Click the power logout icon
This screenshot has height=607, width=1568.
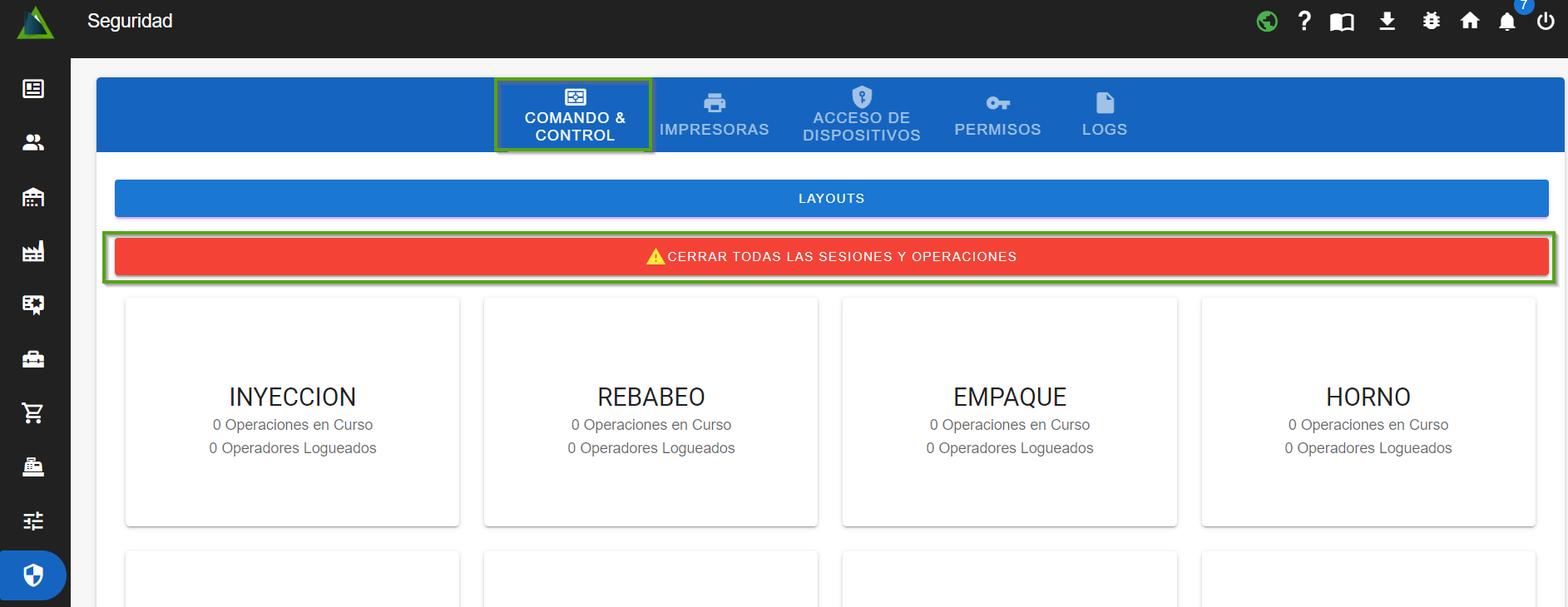click(1546, 22)
